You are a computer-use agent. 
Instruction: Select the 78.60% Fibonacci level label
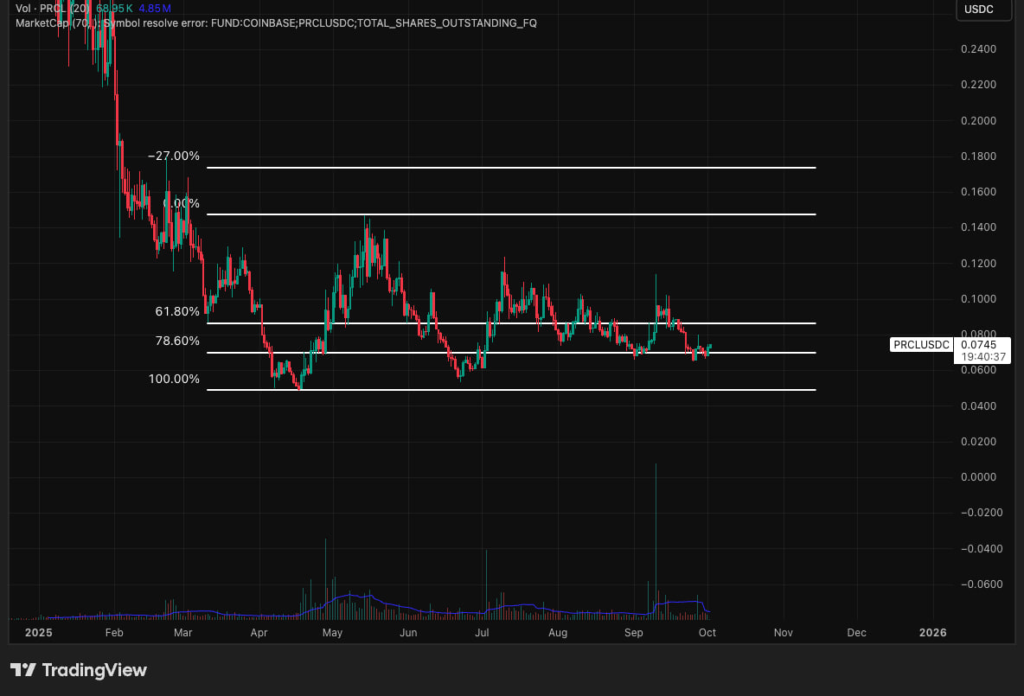coord(177,341)
